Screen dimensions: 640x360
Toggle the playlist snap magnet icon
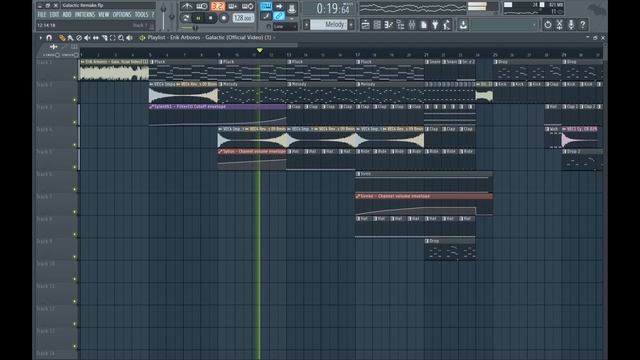(x=49, y=38)
